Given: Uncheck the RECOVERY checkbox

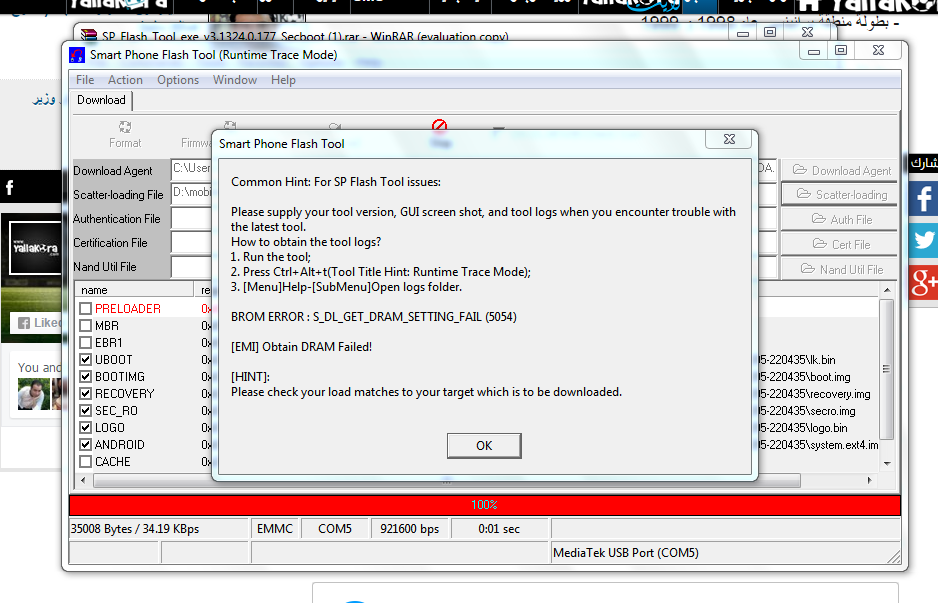Looking at the screenshot, I should coord(86,394).
